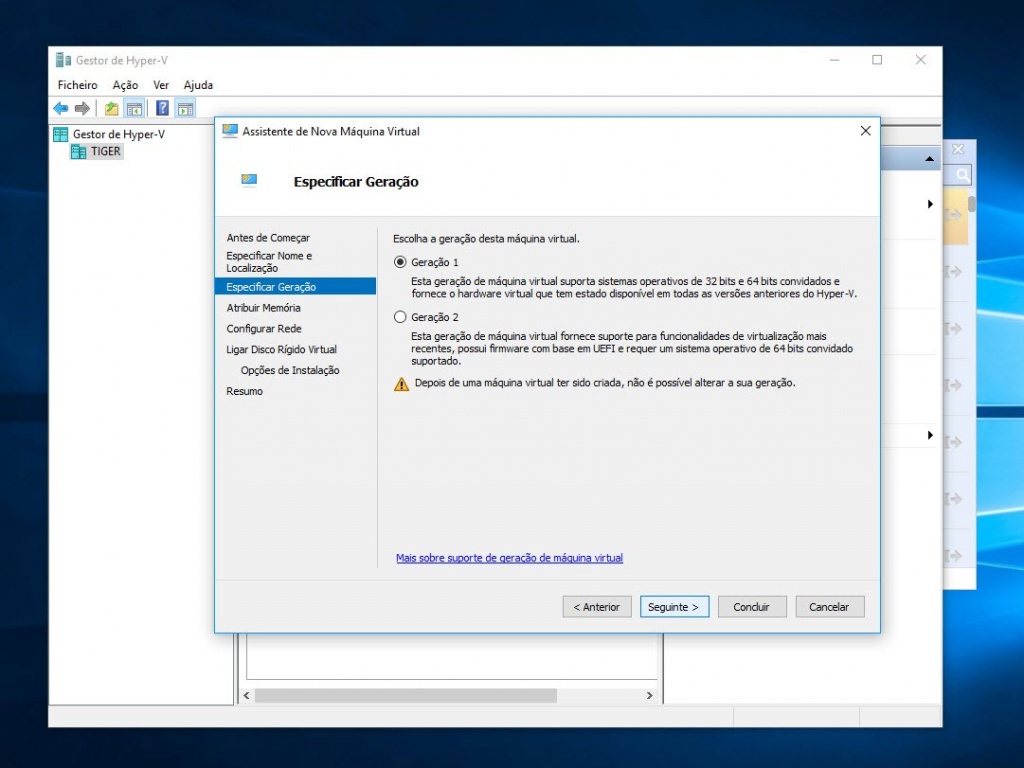Expand the lower Actions pane submenu arrow
1024x768 pixels.
929,435
